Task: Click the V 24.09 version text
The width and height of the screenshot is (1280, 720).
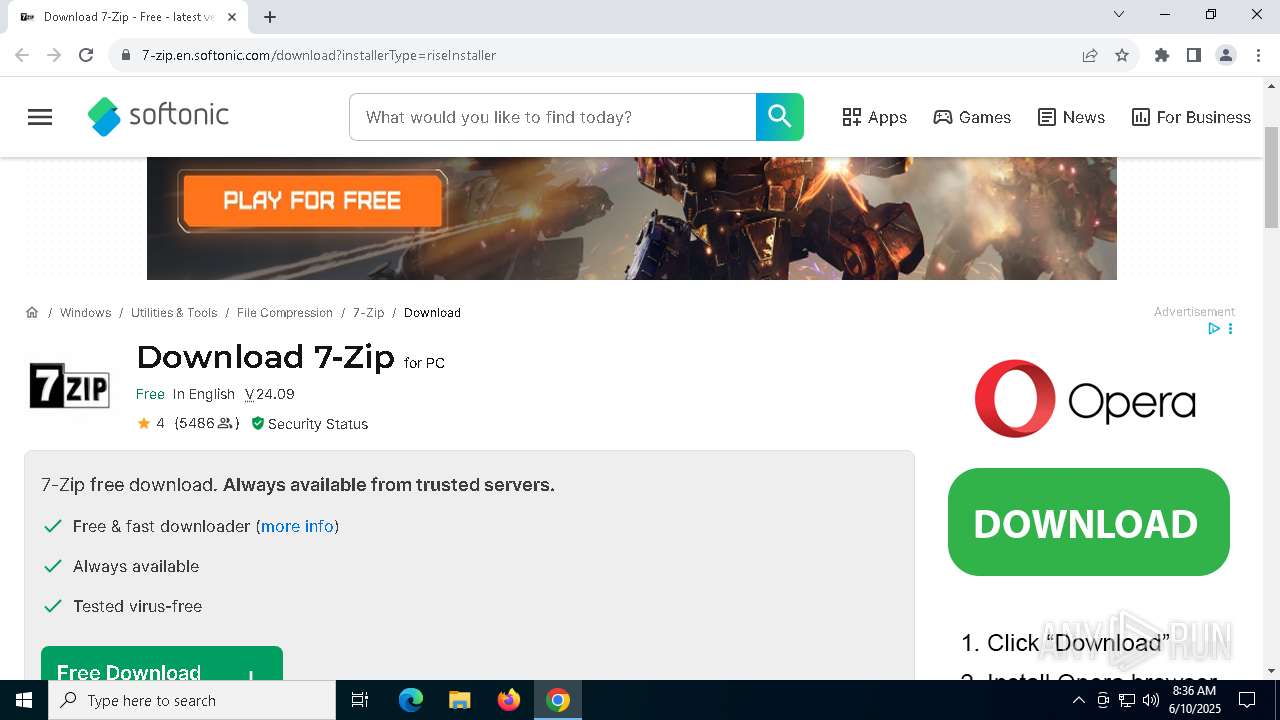Action: (x=270, y=394)
